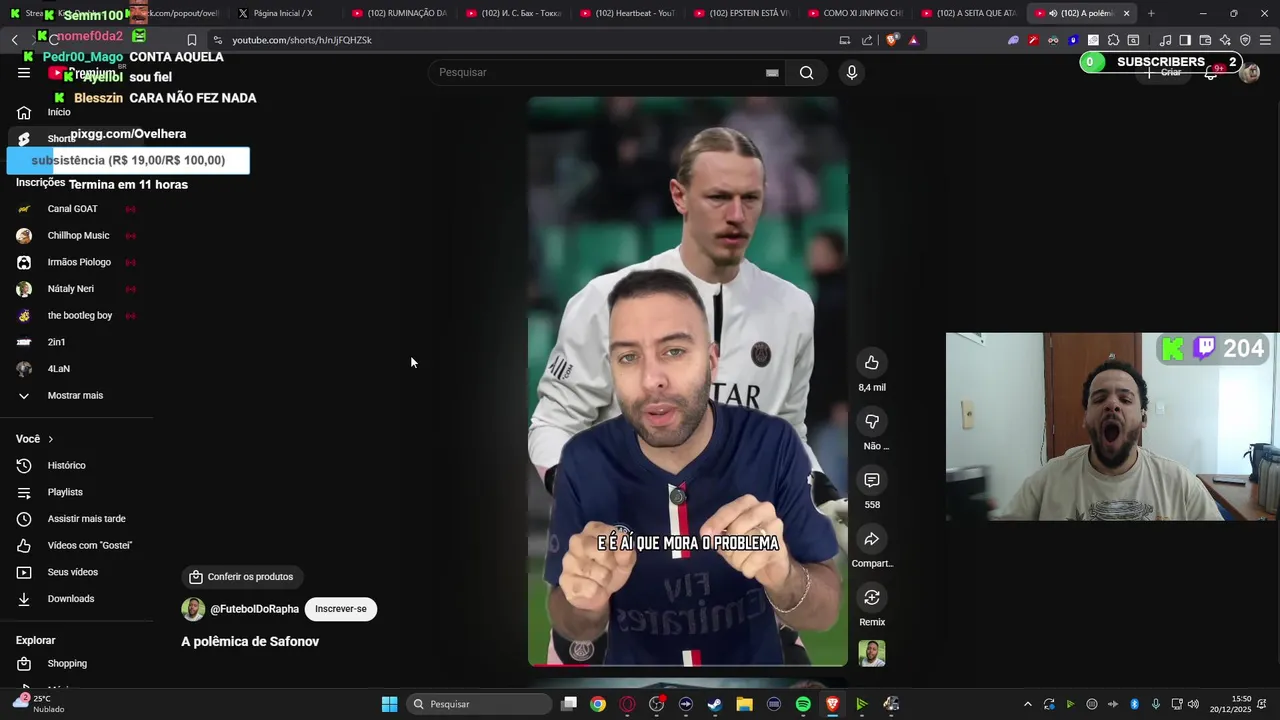Open Spotify from the taskbar
This screenshot has height=720, width=1280.
(x=803, y=704)
